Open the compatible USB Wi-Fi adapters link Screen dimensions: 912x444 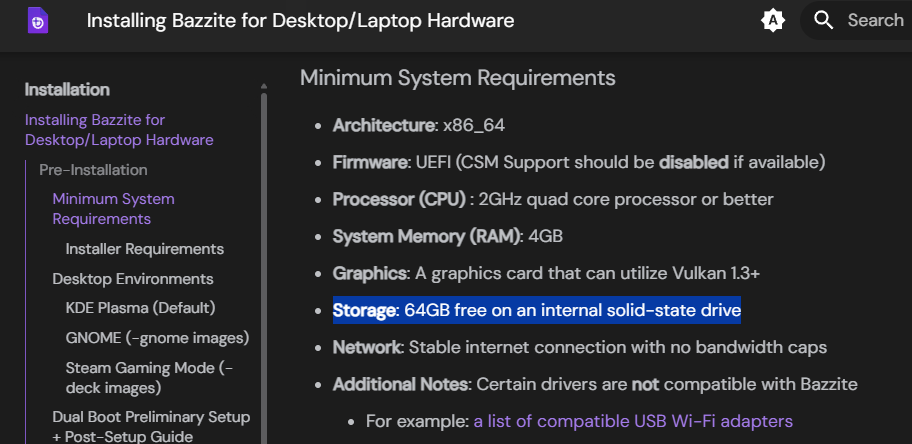(x=633, y=421)
